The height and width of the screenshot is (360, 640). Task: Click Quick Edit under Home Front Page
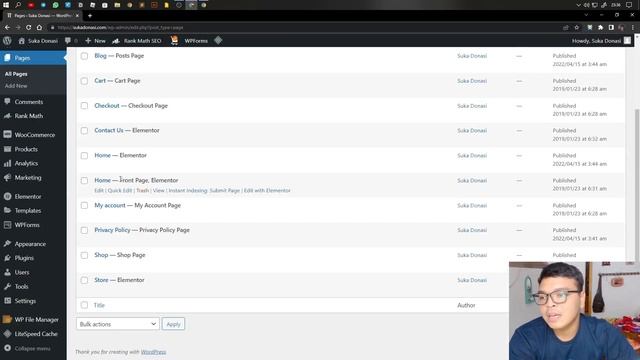[x=120, y=191]
